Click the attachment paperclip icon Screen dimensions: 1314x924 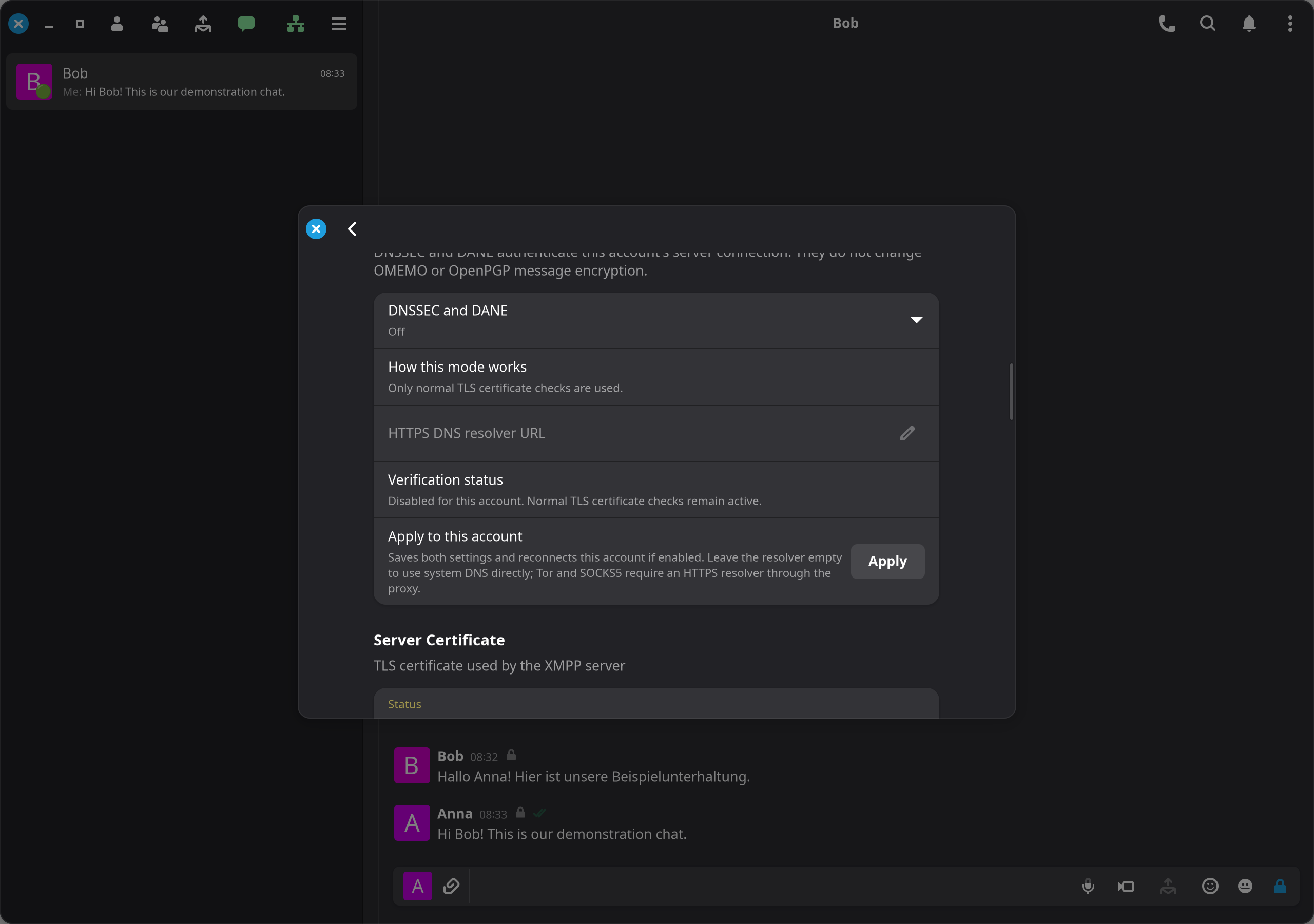(451, 886)
